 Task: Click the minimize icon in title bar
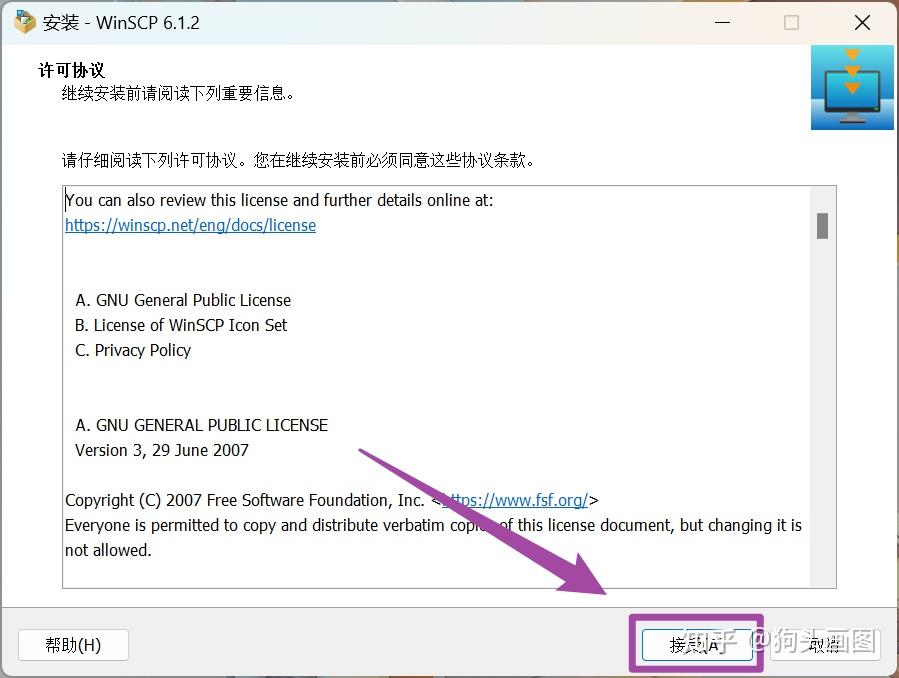(x=722, y=21)
